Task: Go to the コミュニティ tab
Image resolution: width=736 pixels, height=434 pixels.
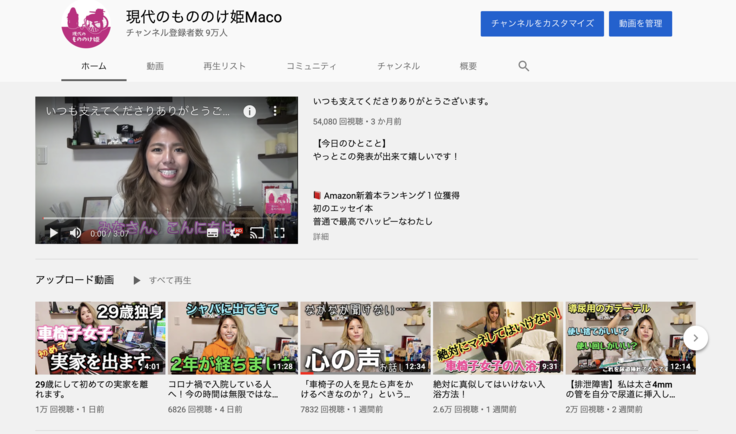Action: click(x=311, y=66)
